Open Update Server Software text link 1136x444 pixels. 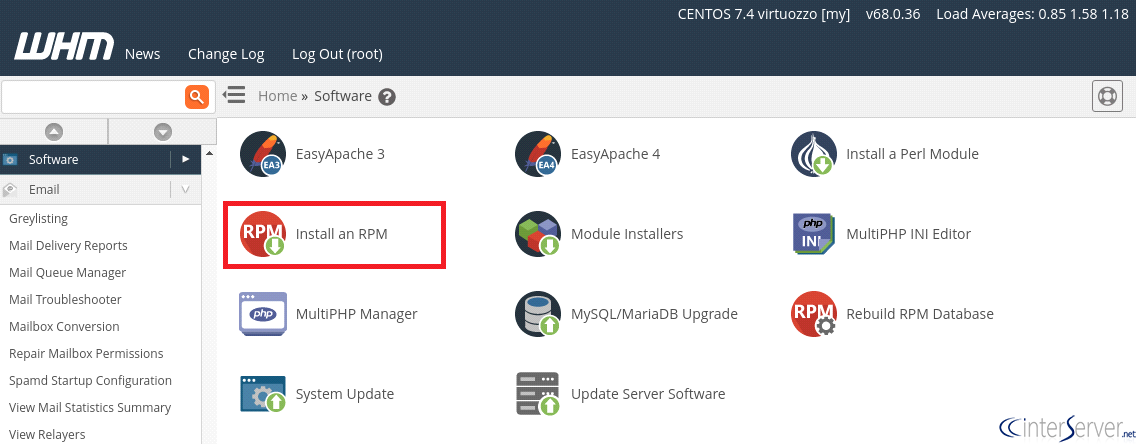point(648,394)
